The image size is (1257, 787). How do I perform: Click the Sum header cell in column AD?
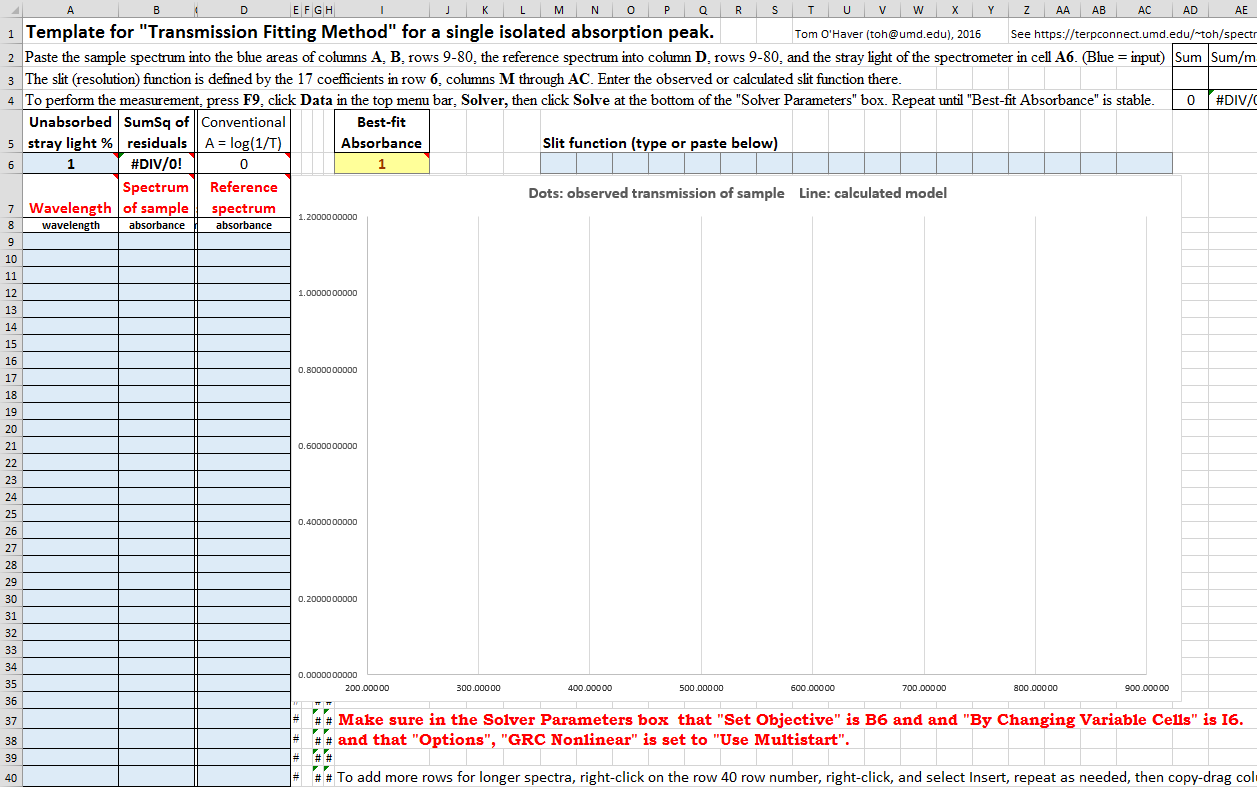[1188, 57]
